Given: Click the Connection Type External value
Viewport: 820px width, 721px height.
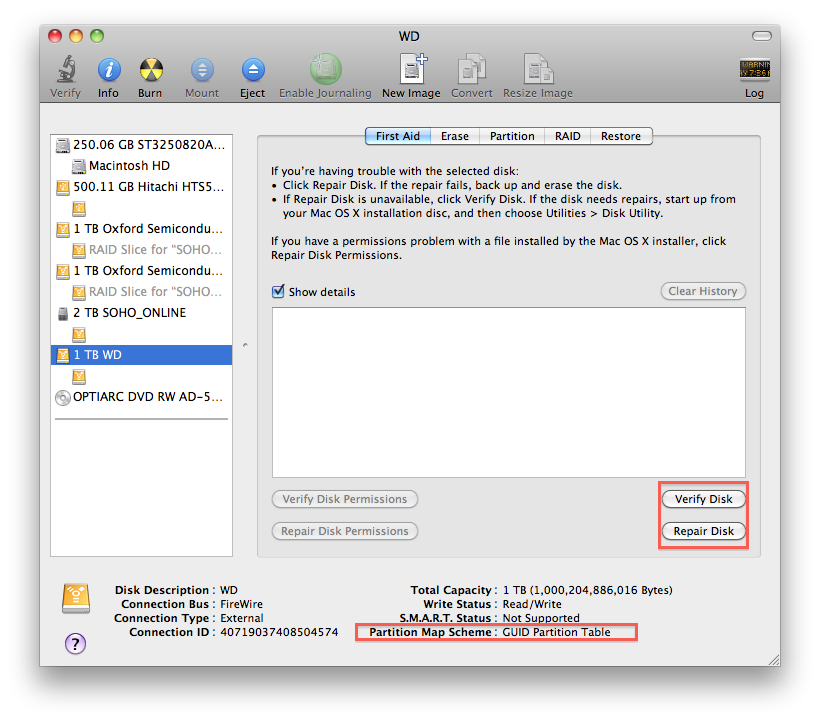Looking at the screenshot, I should point(242,618).
